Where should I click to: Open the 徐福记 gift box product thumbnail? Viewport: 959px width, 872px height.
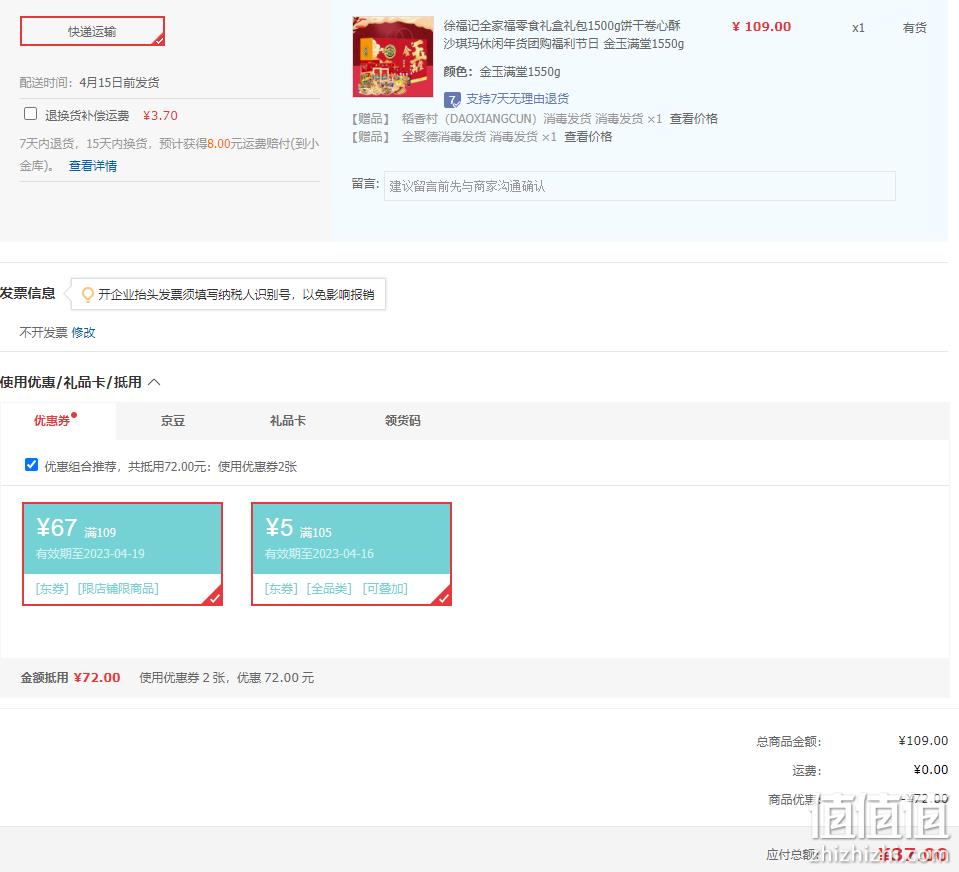point(393,57)
